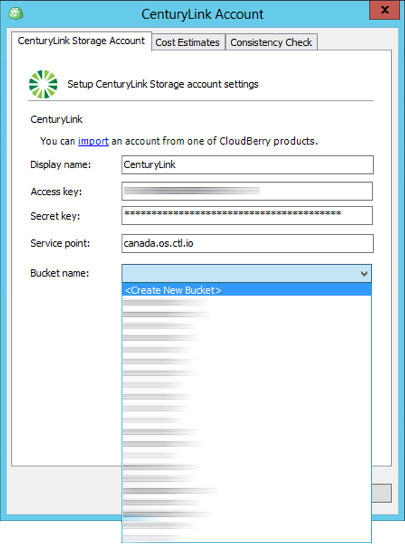Switch to the Cost Estimates tab
This screenshot has height=550, width=405.
point(188,42)
